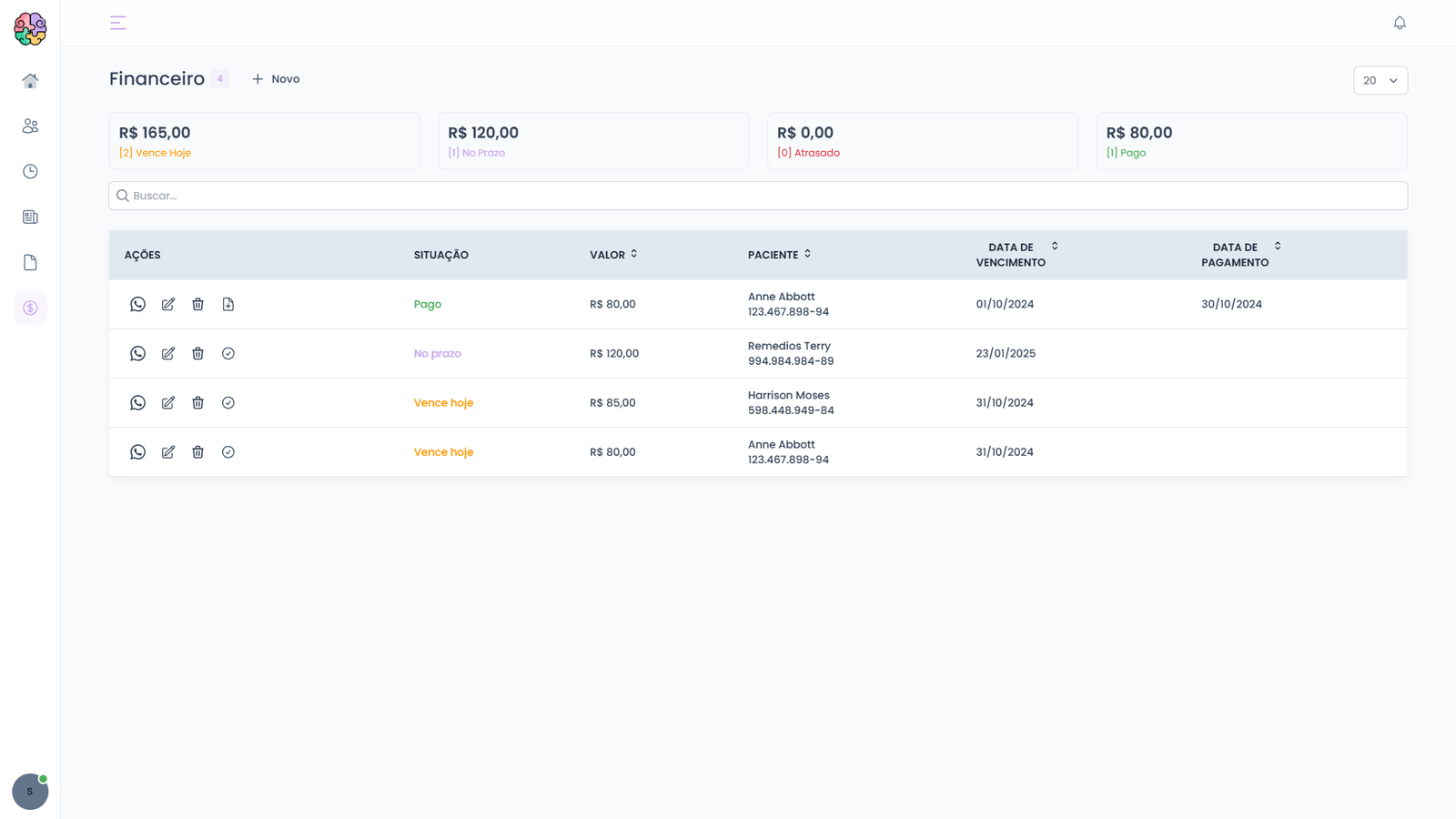Mark Anne Abbott's pending R$ 80,00 as paid

coord(228,452)
